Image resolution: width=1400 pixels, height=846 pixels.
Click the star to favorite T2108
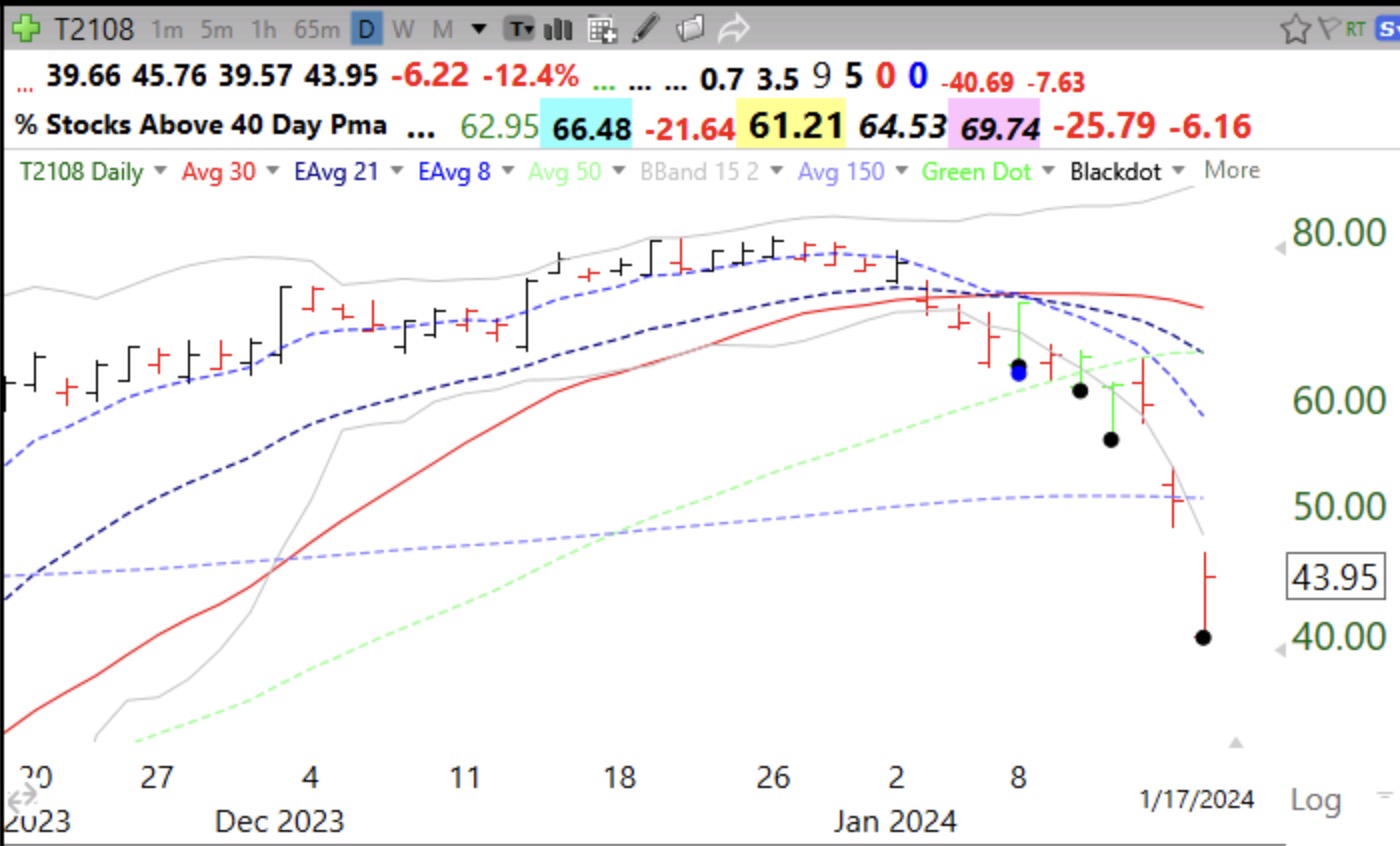point(1295,29)
